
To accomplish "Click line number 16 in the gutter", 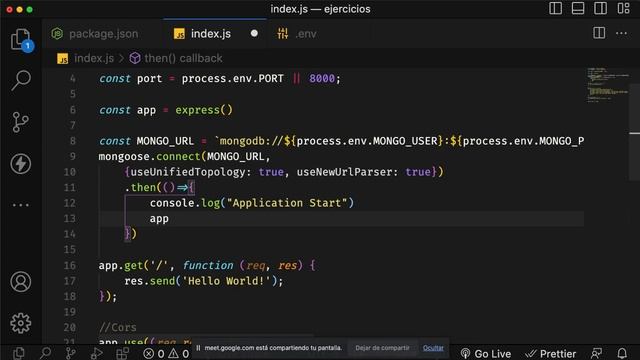I will pos(70,266).
